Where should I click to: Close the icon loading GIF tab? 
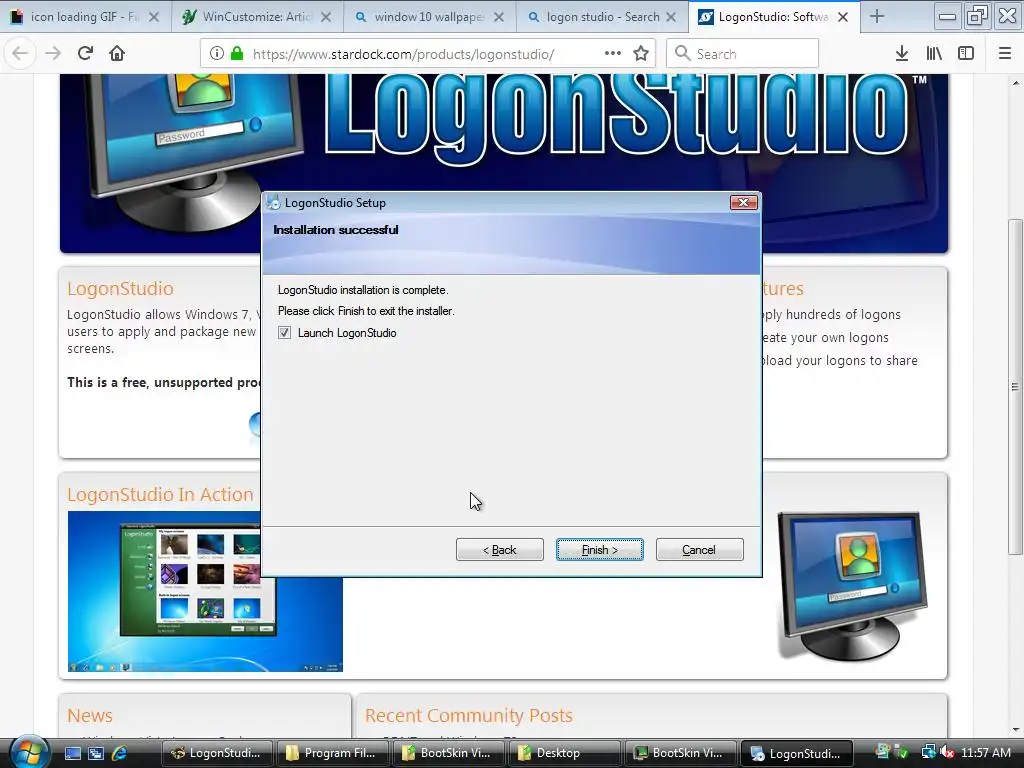[154, 17]
